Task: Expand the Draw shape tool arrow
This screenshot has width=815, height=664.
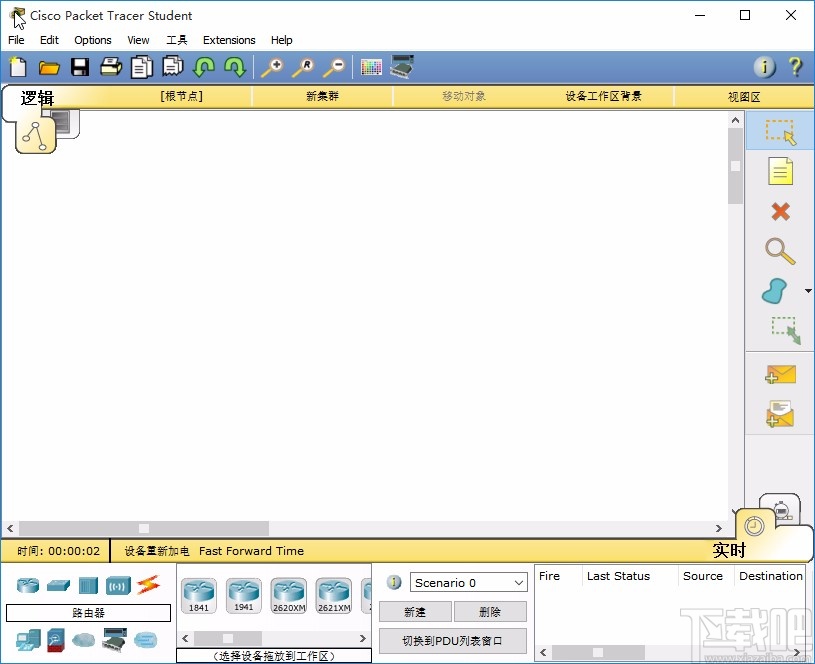Action: 808,291
